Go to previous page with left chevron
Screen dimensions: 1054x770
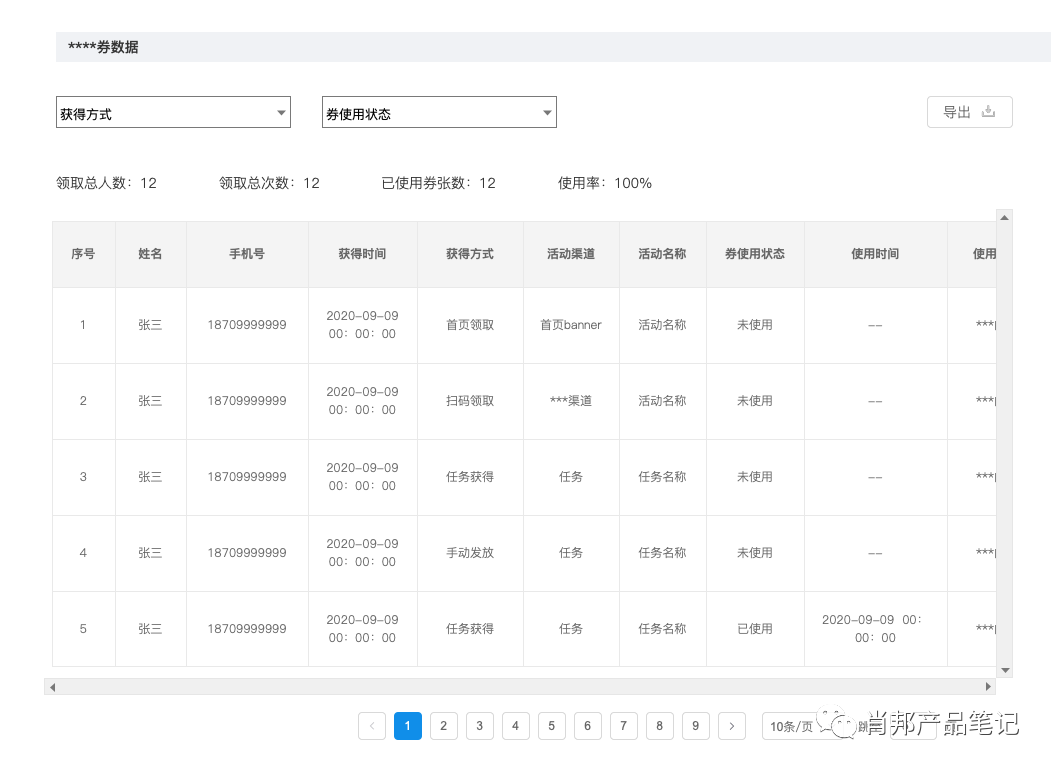point(372,726)
